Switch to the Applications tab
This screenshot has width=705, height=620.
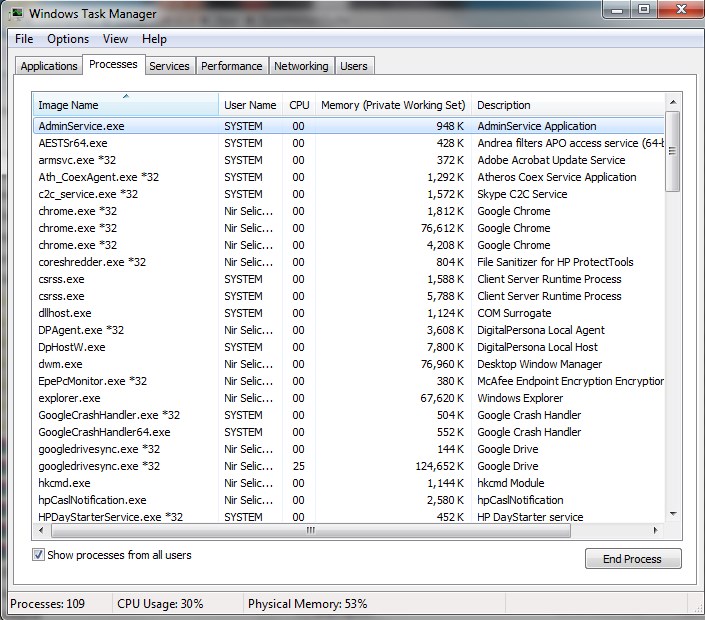click(49, 66)
